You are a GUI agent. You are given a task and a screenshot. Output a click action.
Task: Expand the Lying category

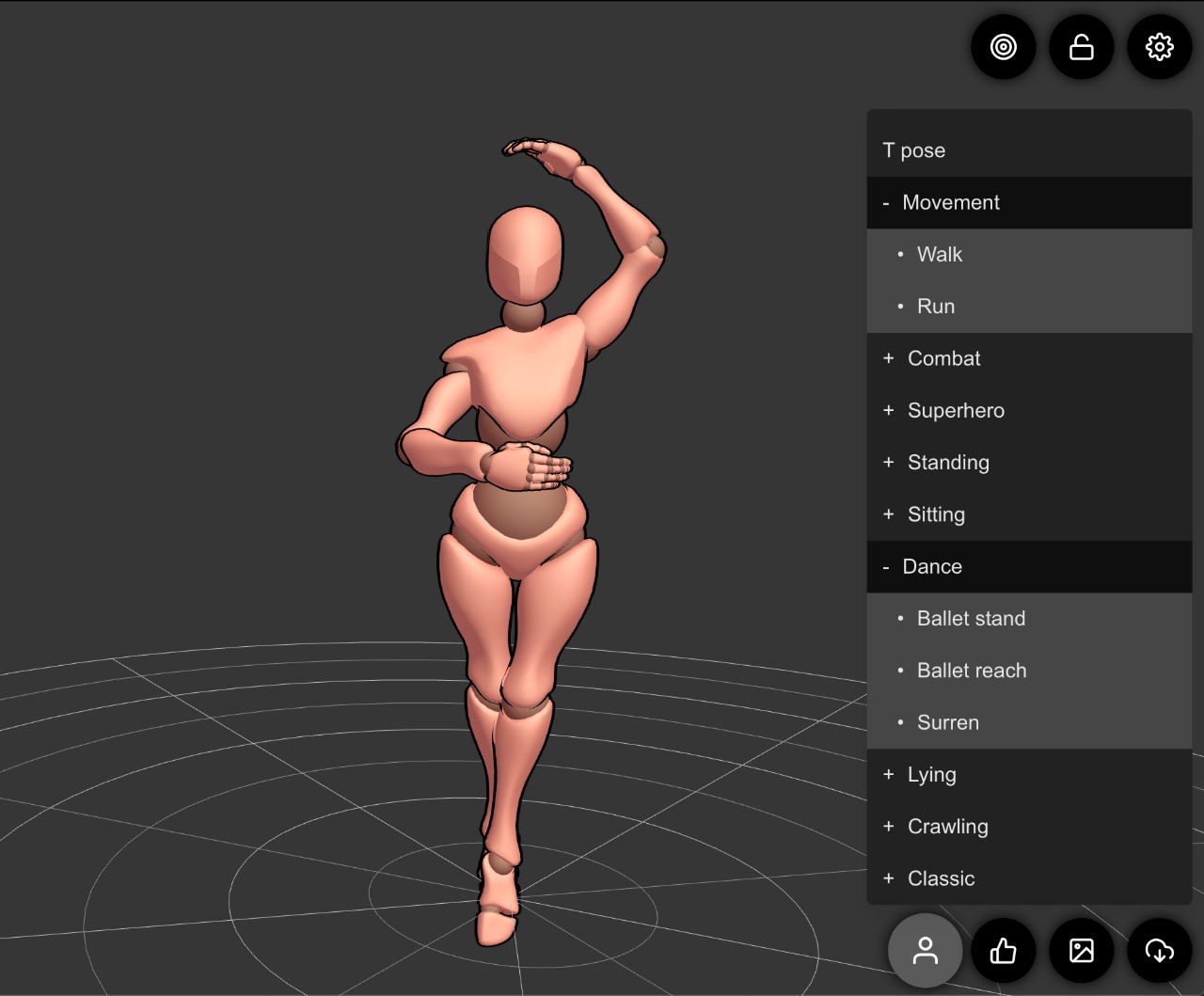1029,775
